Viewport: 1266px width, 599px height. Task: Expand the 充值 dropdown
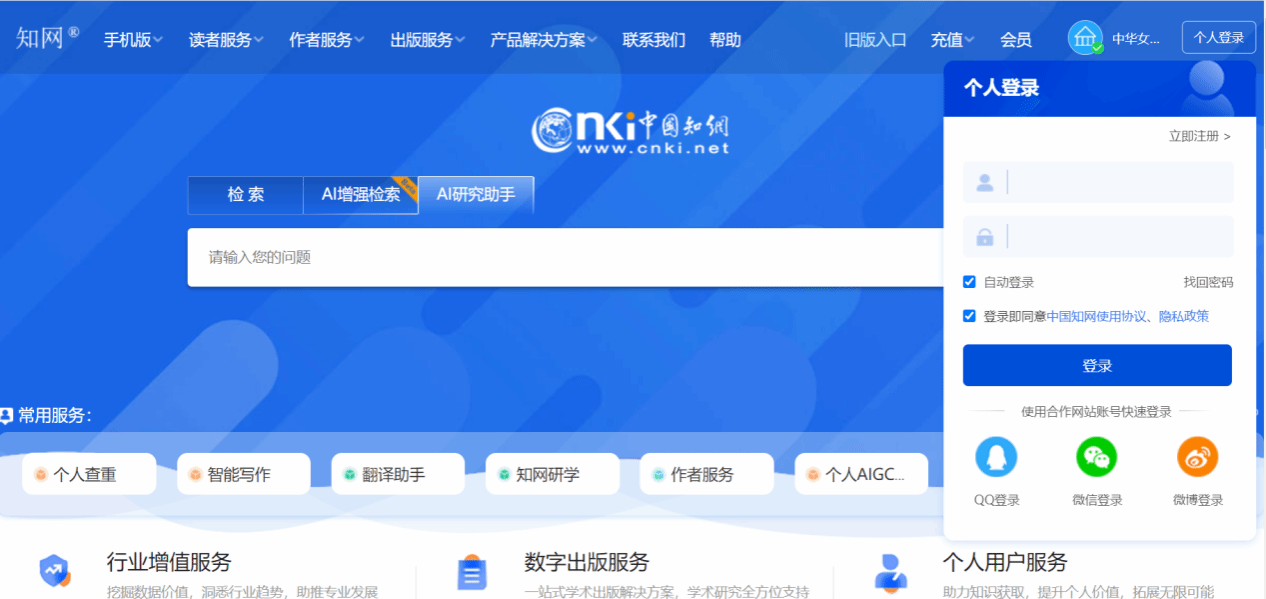tap(952, 40)
